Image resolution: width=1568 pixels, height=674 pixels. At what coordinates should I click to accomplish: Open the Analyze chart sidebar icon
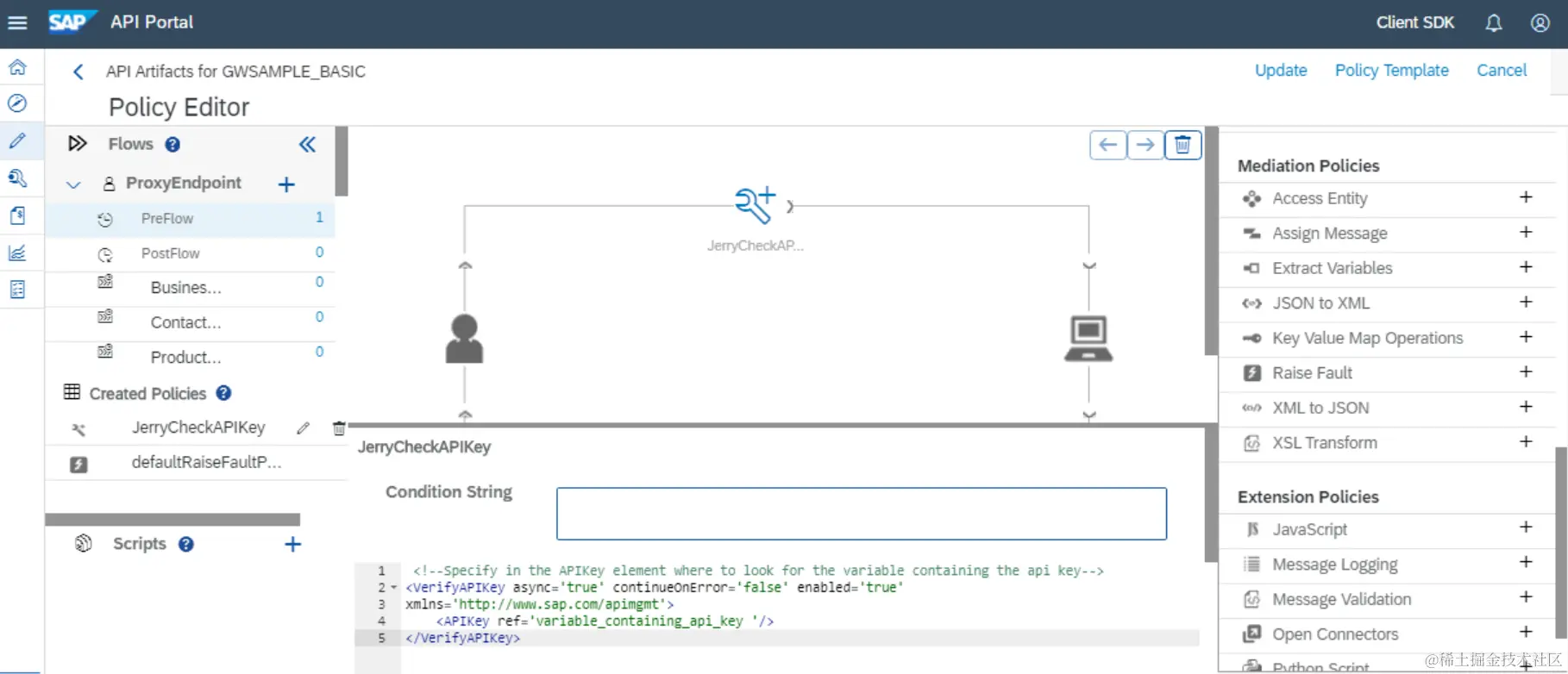(x=17, y=253)
